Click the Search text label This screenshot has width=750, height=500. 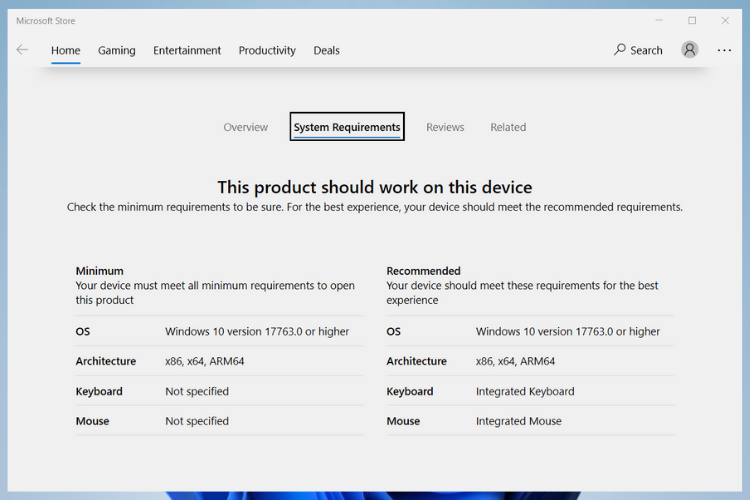coord(646,51)
